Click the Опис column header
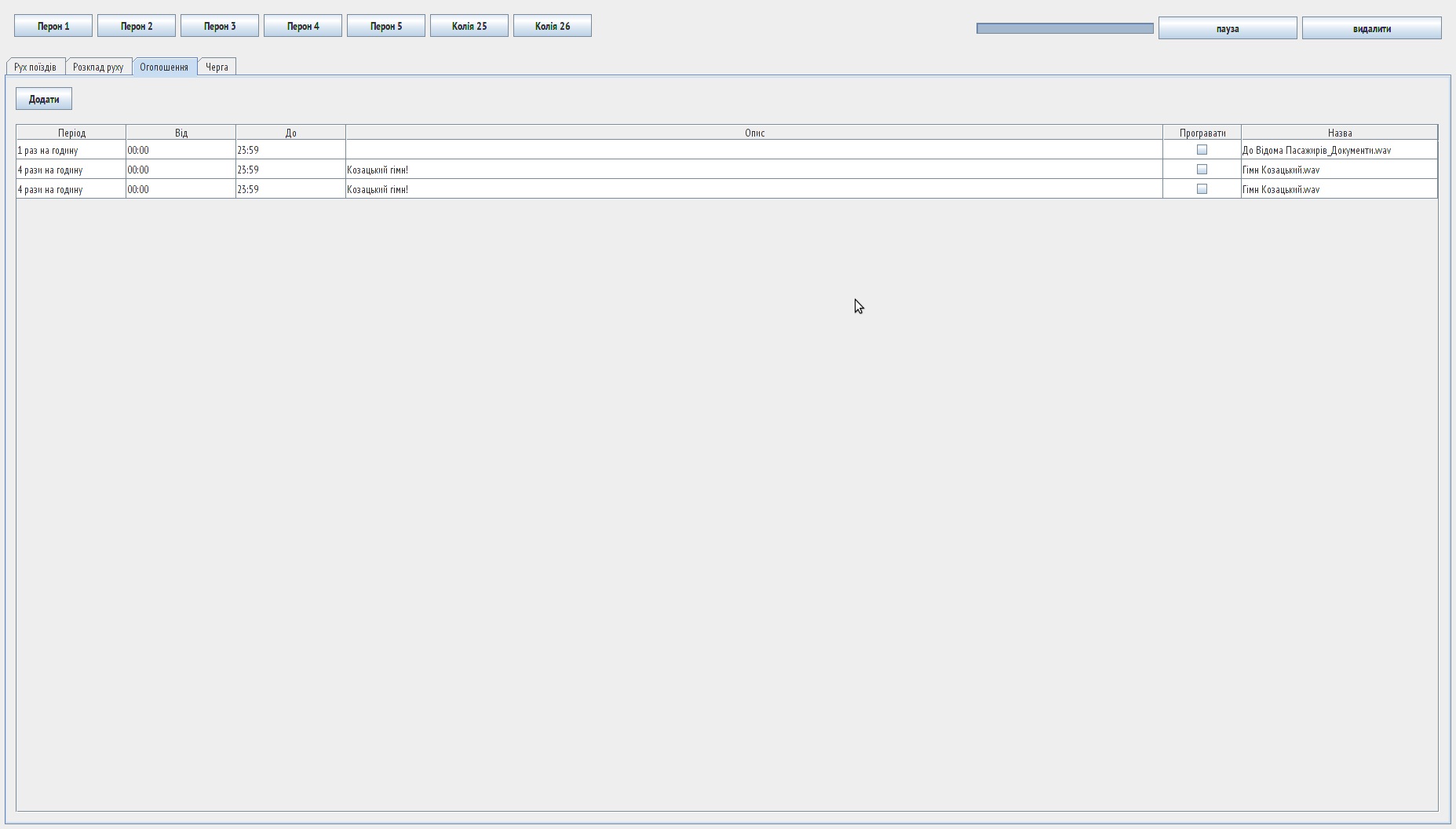The height and width of the screenshot is (829, 1456). click(x=755, y=132)
